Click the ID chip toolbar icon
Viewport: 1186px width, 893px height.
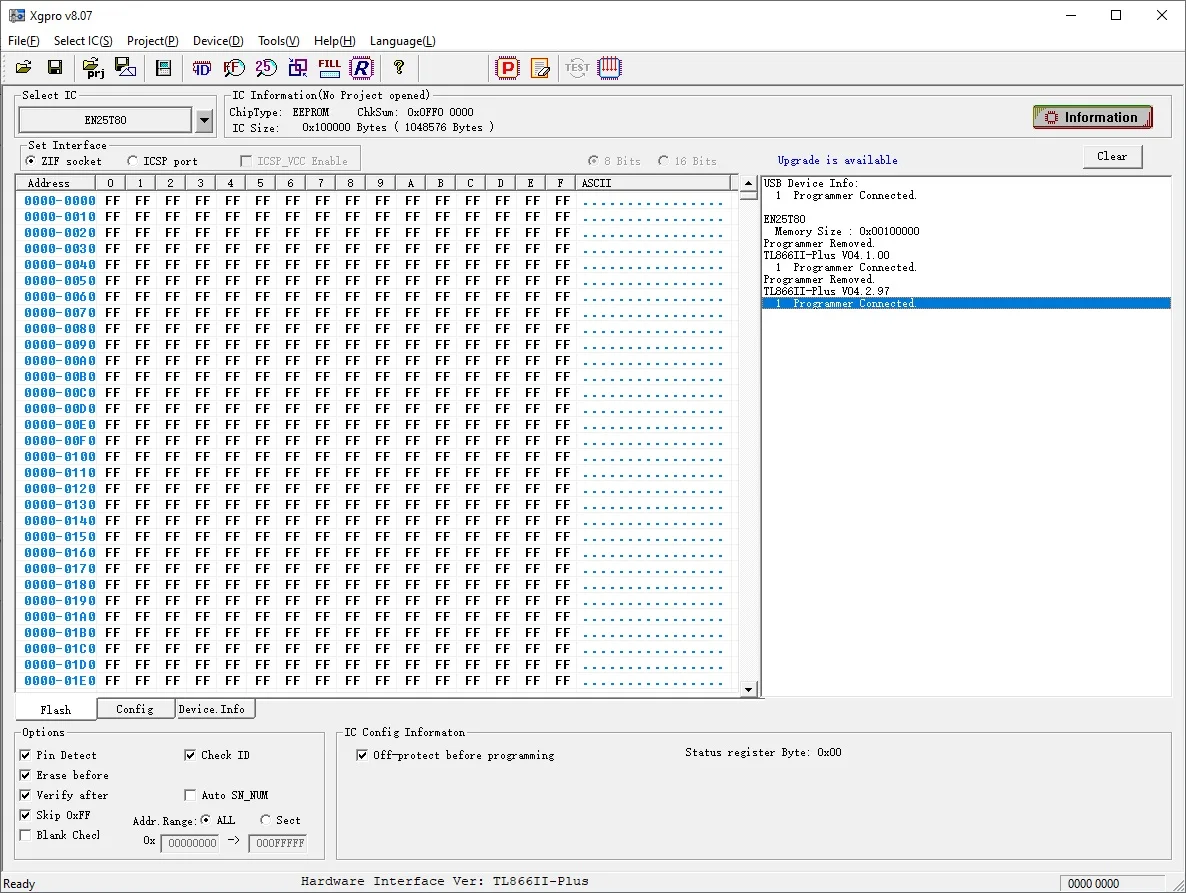click(x=202, y=68)
